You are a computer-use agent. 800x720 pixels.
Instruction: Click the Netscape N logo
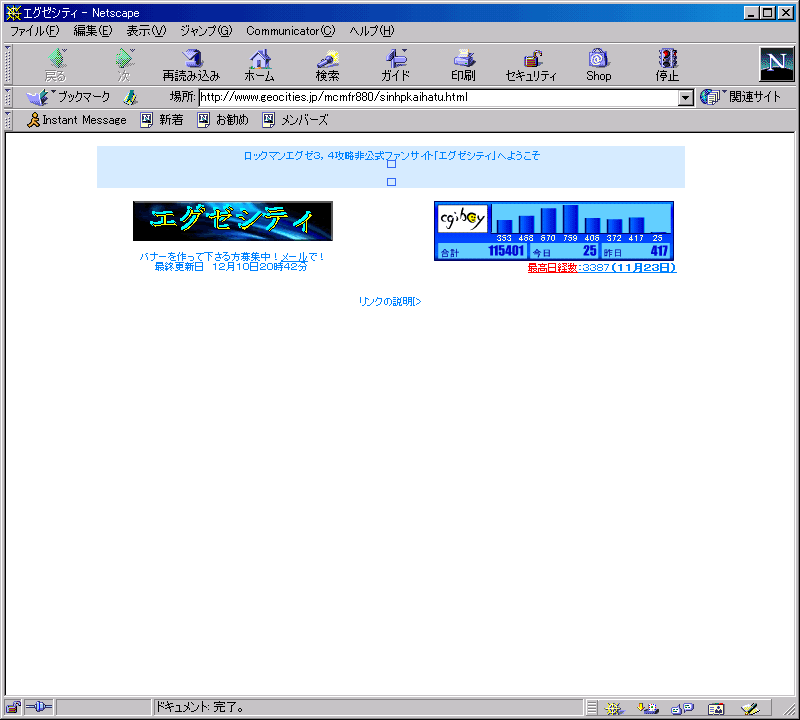pyautogui.click(x=777, y=64)
